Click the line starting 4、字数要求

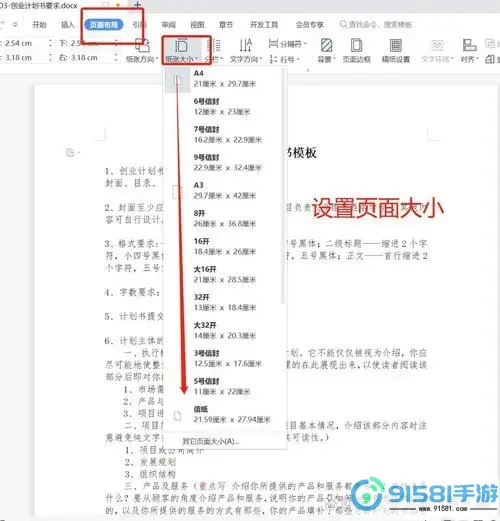click(x=133, y=292)
